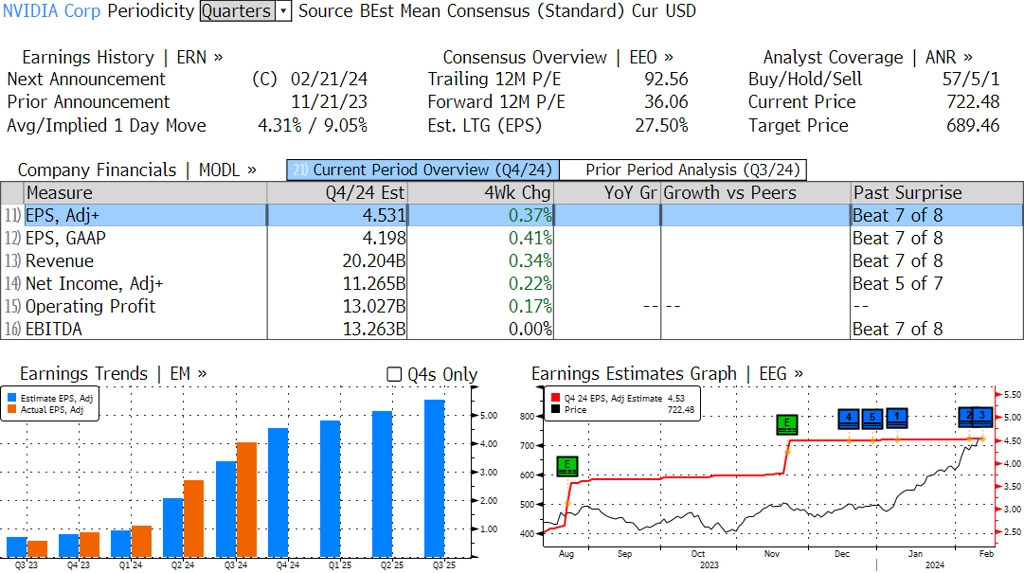
Task: Select row 11) EPS, Adj+
Action: pyautogui.click(x=512, y=216)
